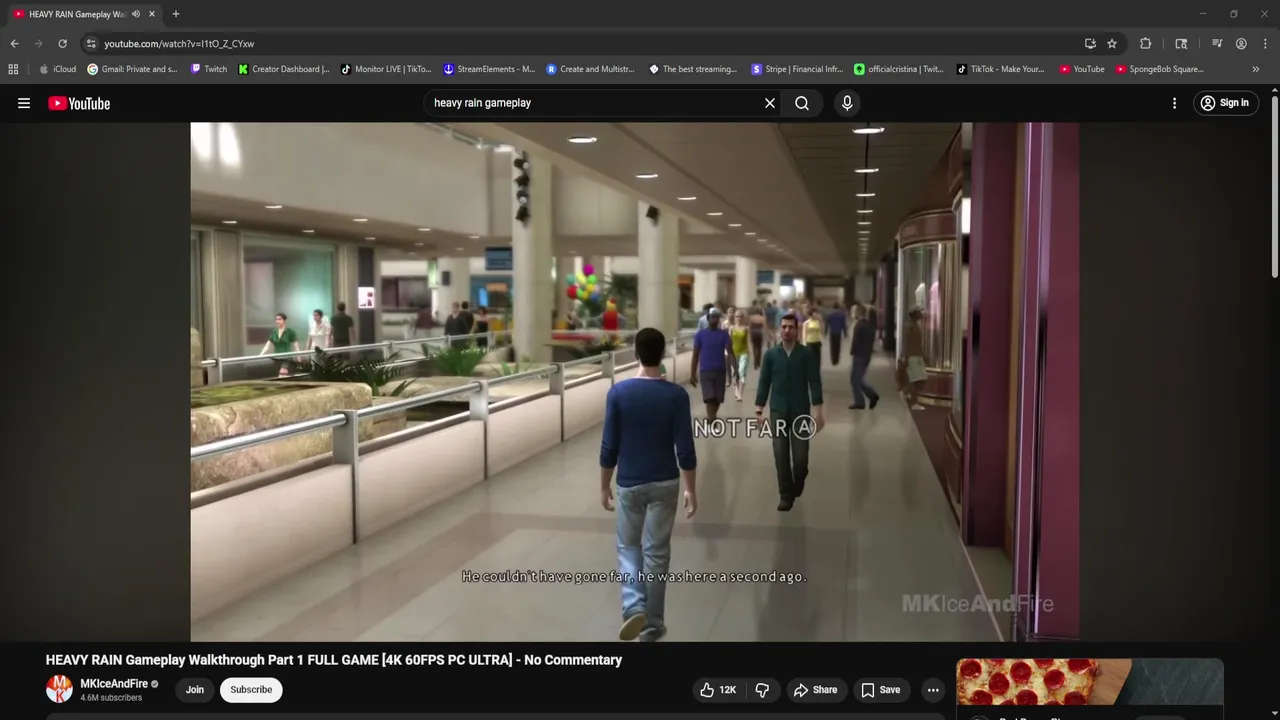Open the browser profile icon
Image resolution: width=1280 pixels, height=720 pixels.
tap(1241, 44)
